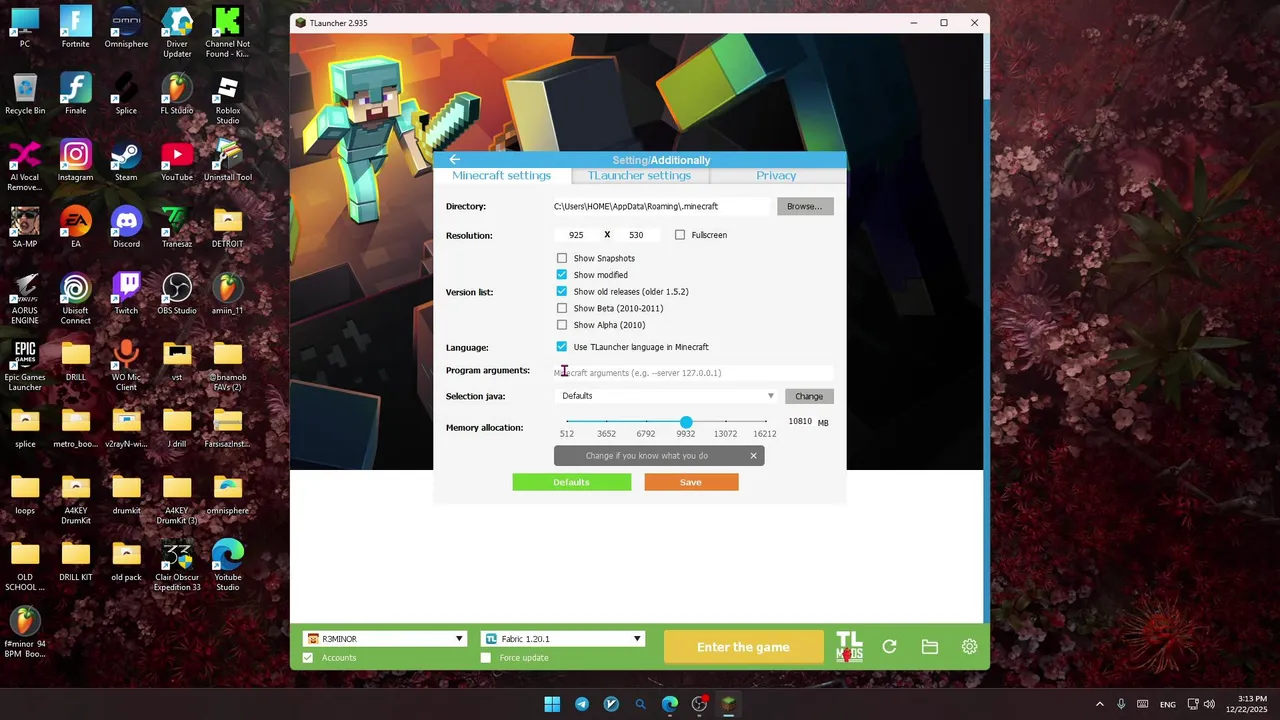Toggle the Accounts checkbox
The image size is (1280, 720).
point(308,658)
